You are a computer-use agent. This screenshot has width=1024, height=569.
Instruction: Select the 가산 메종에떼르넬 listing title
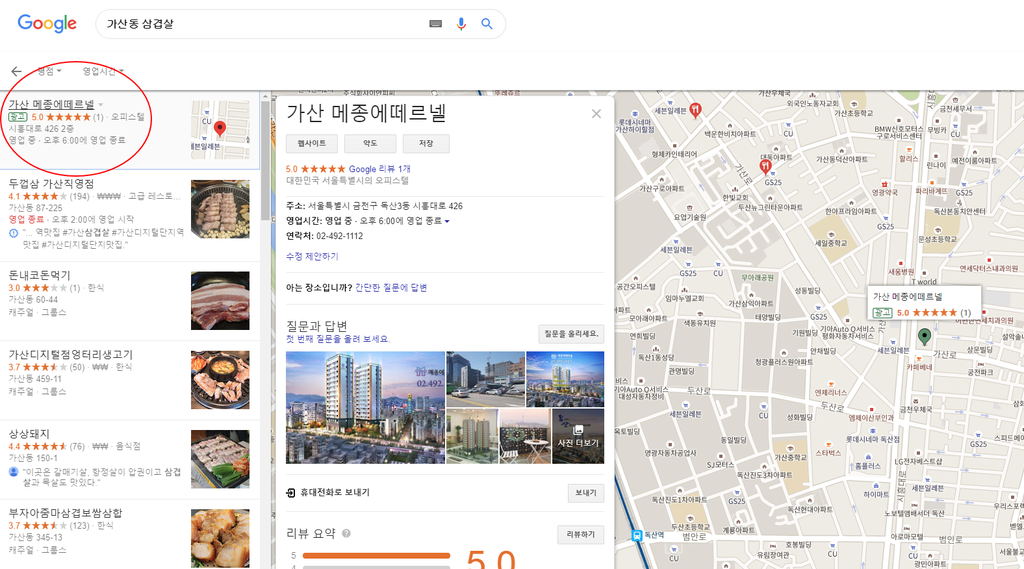point(51,105)
